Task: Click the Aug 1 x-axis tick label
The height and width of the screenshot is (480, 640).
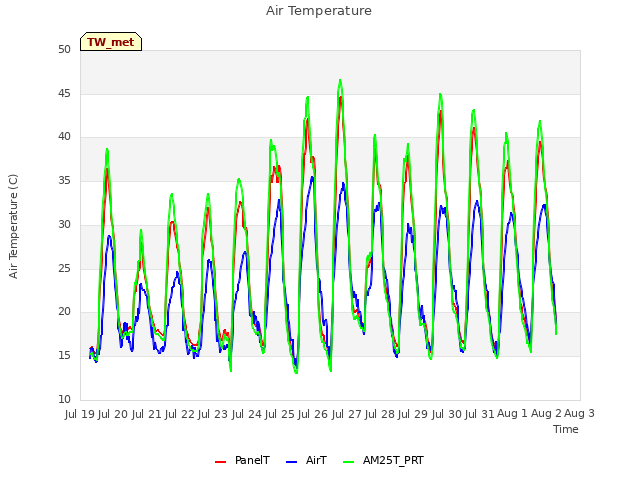Action: tap(512, 414)
